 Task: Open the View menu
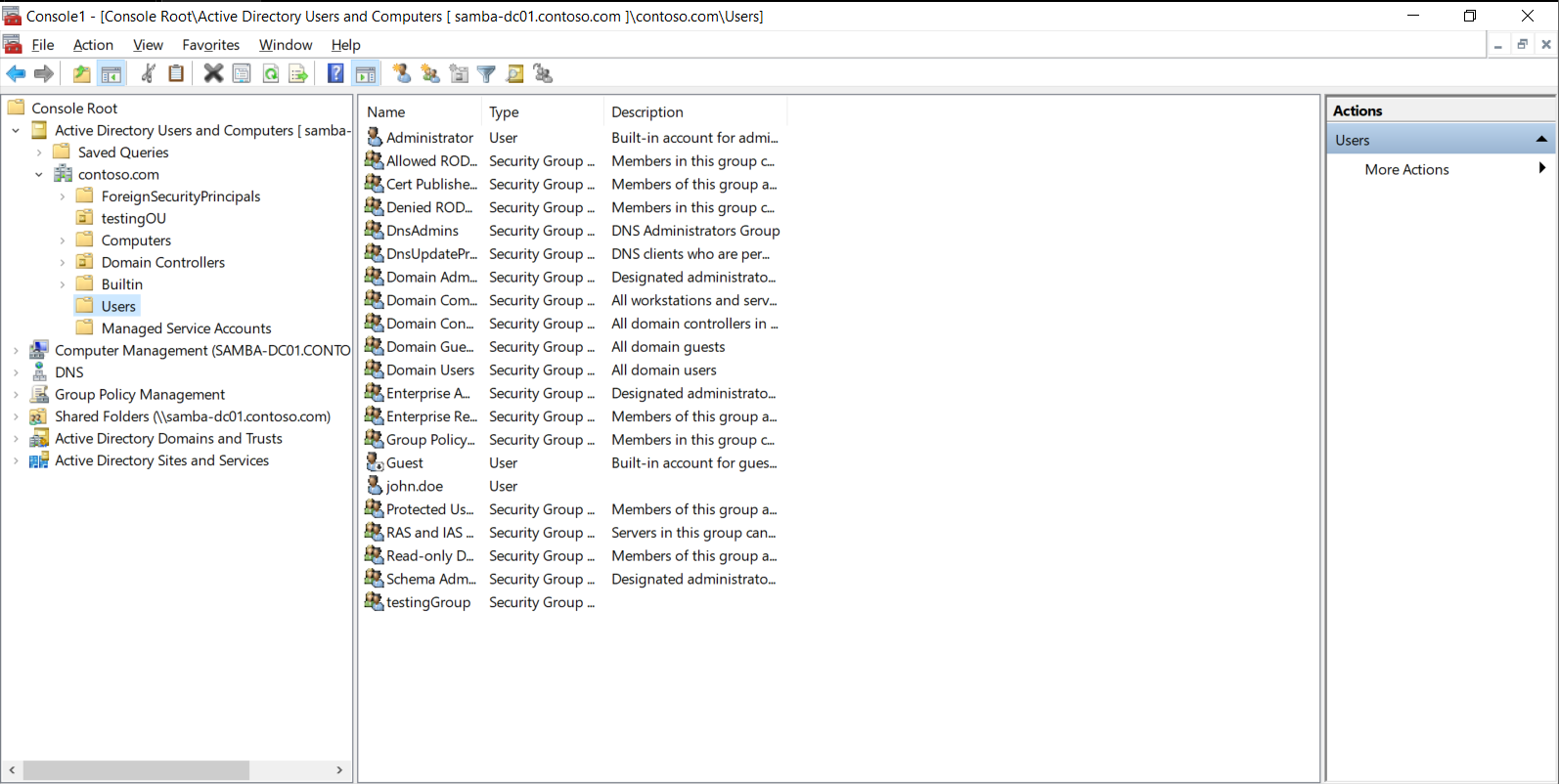pos(148,45)
